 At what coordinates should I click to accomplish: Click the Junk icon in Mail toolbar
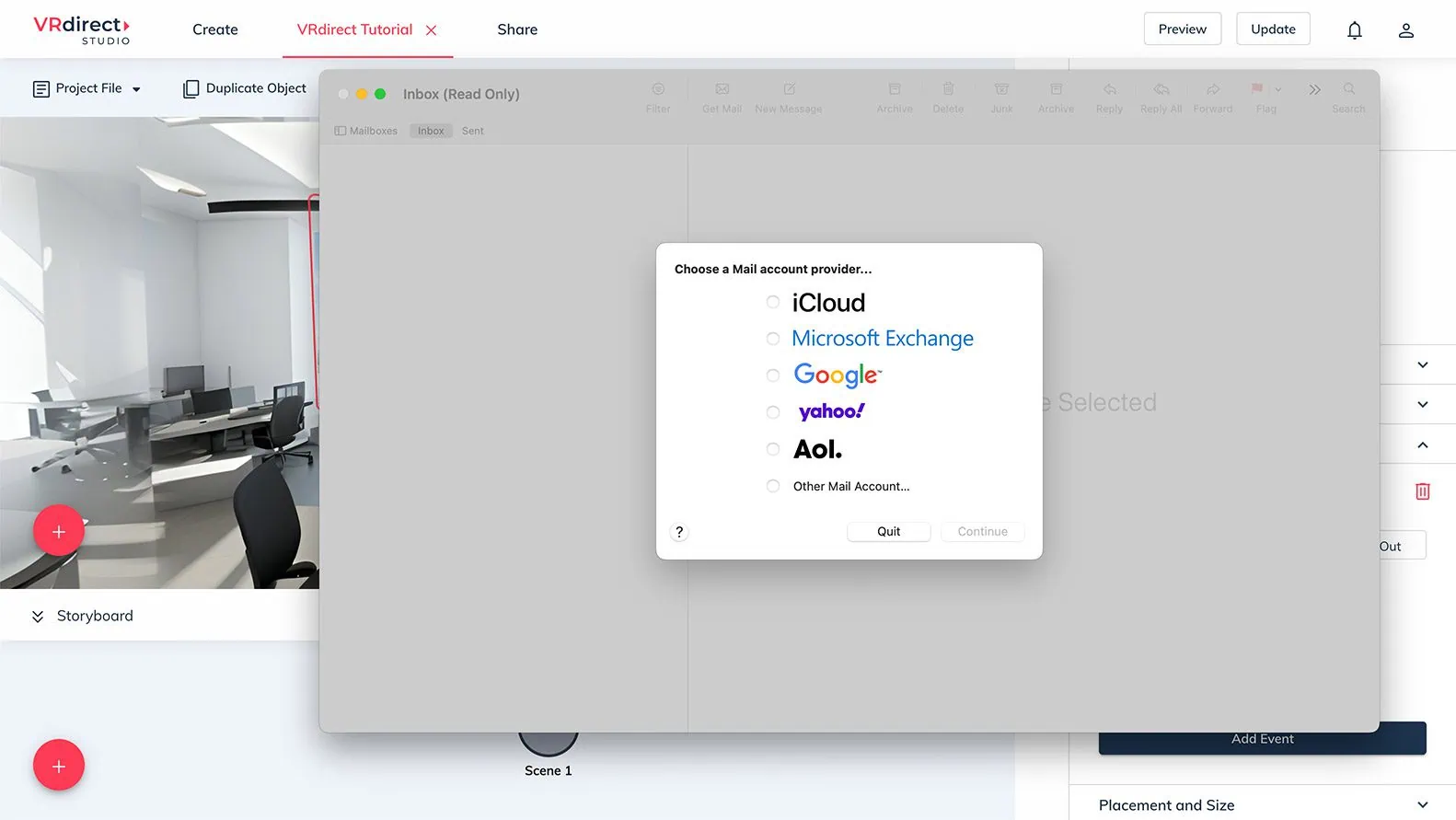tap(1001, 89)
